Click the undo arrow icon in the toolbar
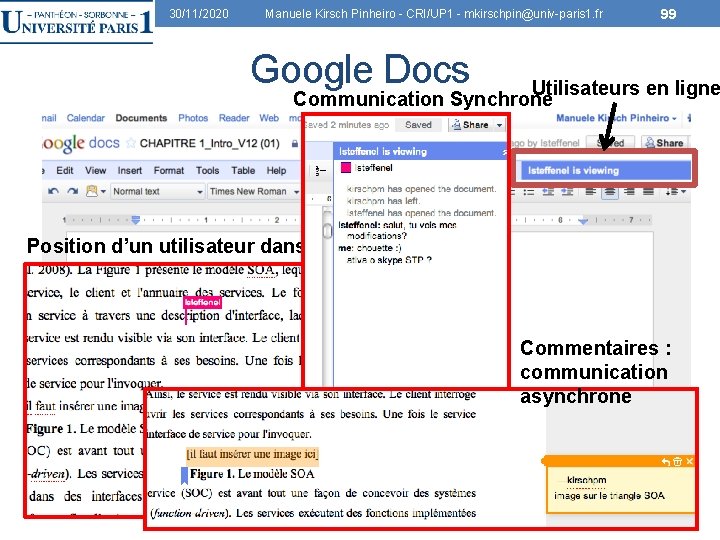The image size is (720, 540). pos(53,191)
